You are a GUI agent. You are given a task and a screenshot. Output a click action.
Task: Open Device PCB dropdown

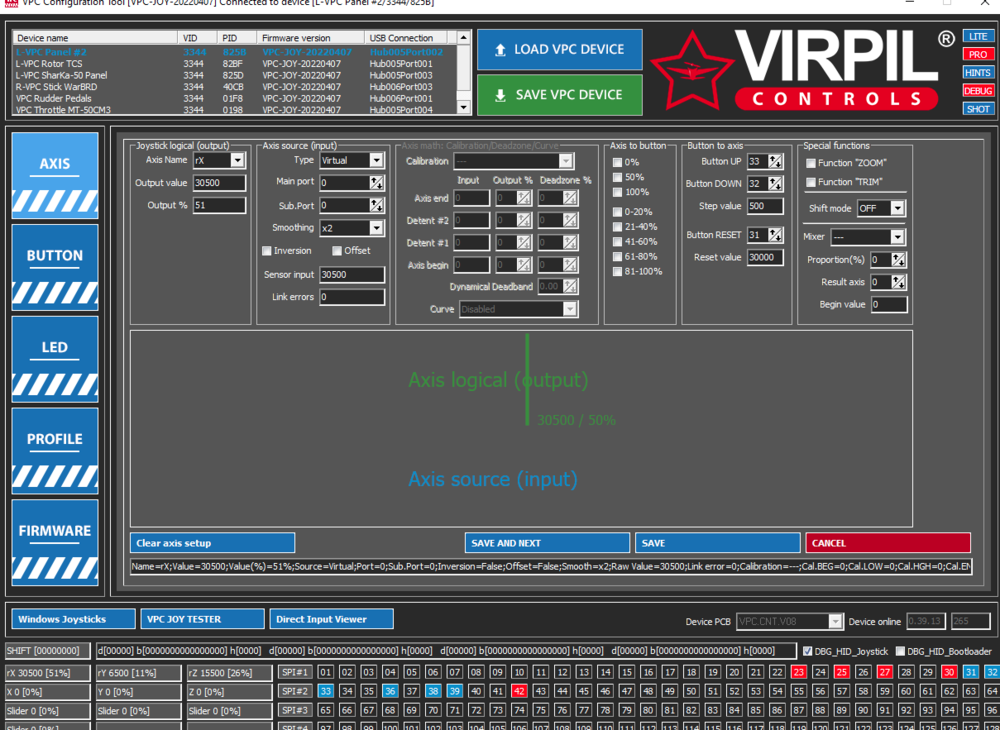tap(835, 622)
